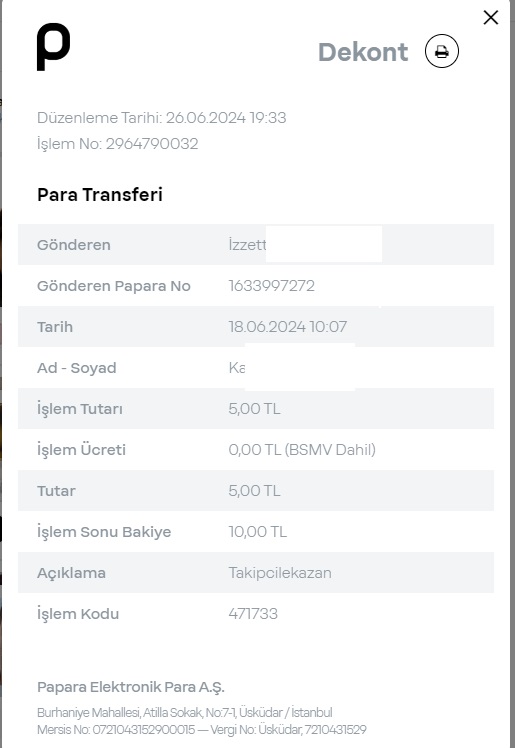515x748 pixels.
Task: Click the Ad - Soyad row label
Action: click(x=77, y=368)
